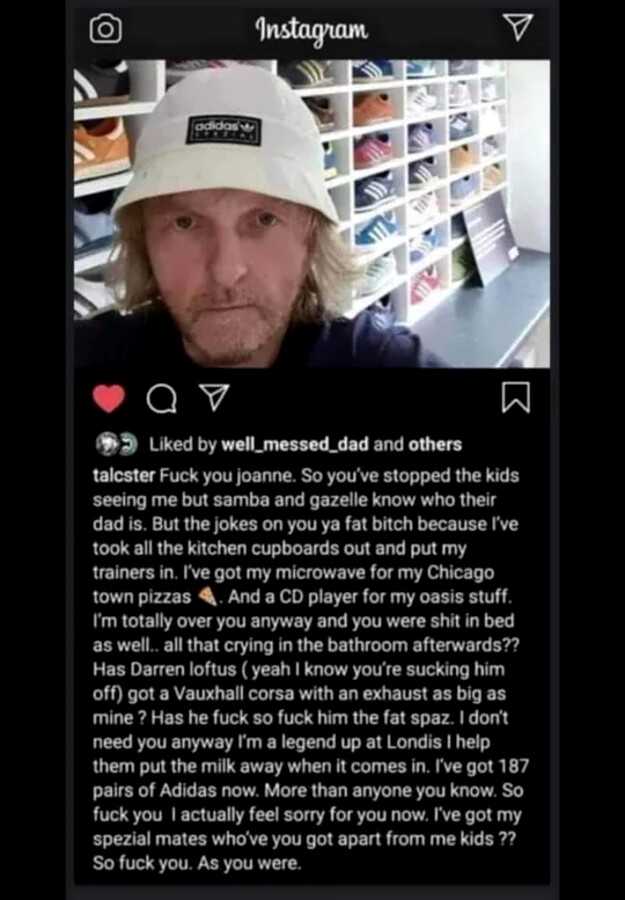Open the camera icon in header
This screenshot has height=900, width=625.
click(x=106, y=29)
